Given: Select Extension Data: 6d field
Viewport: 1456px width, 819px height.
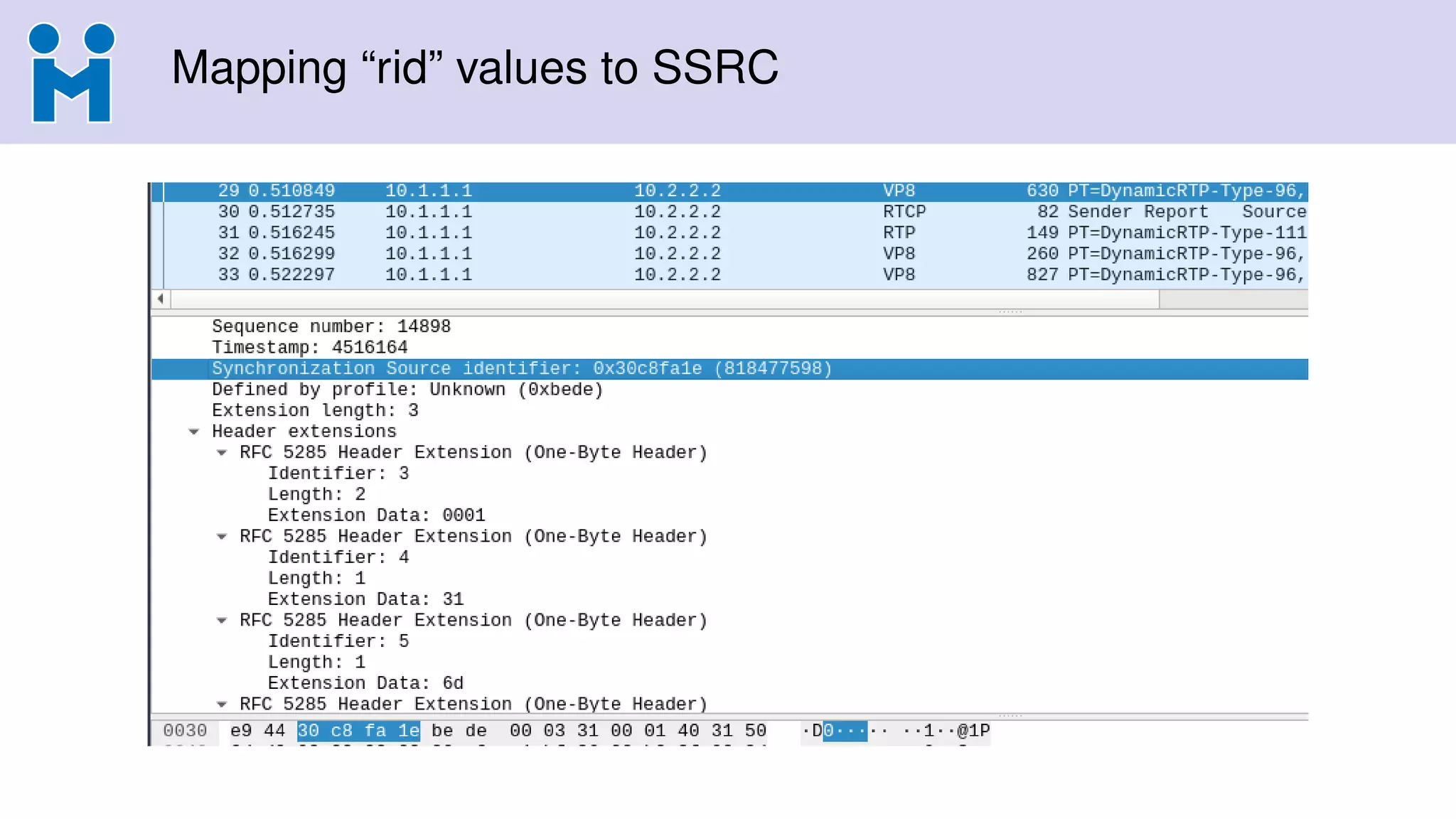Looking at the screenshot, I should (x=365, y=683).
